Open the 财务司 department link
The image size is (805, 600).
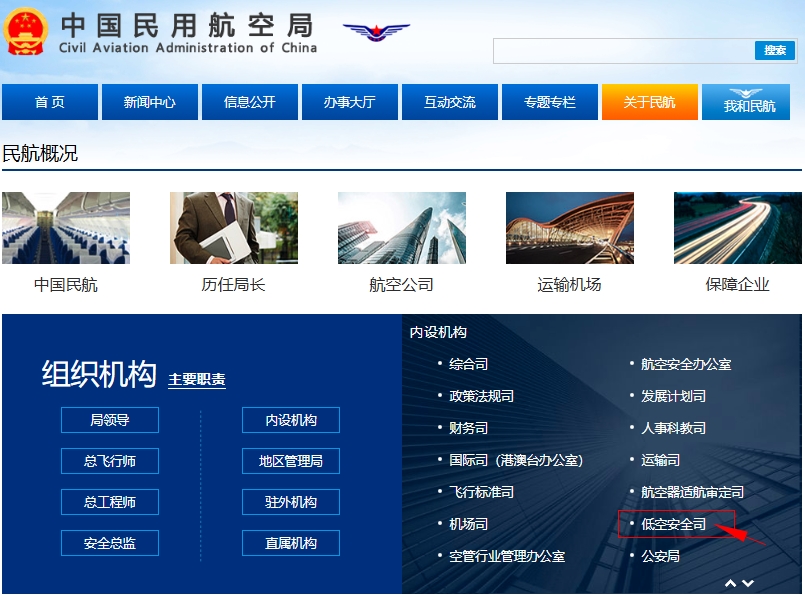468,428
